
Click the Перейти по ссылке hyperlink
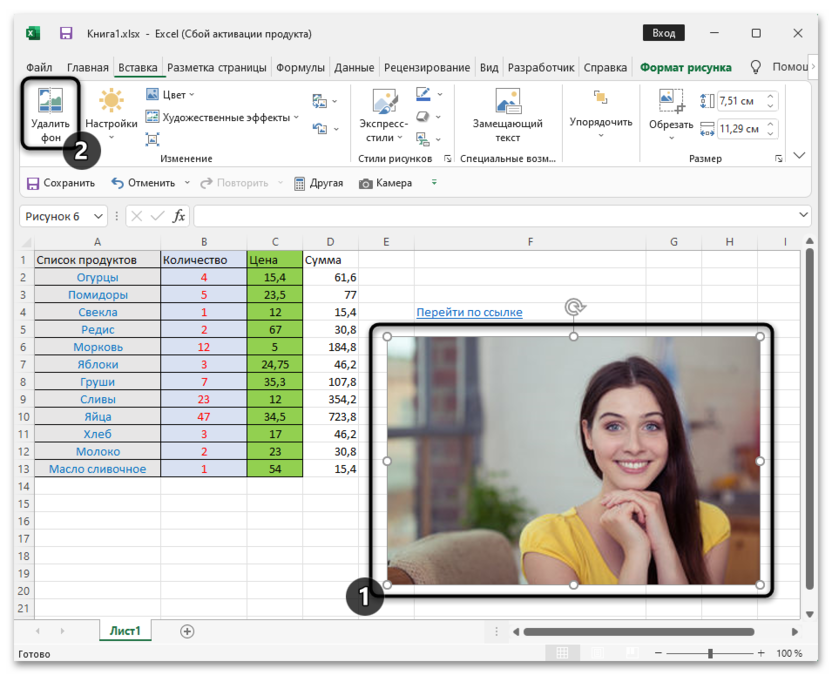(469, 312)
